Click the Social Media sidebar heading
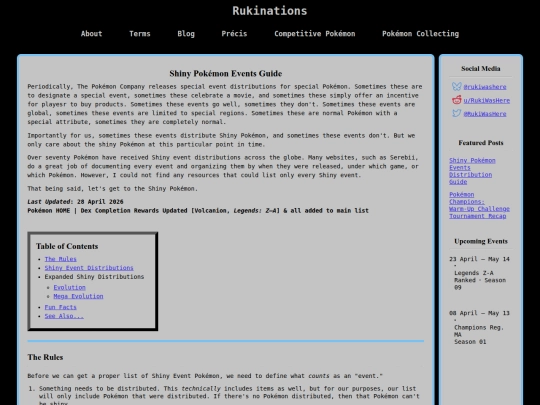 click(480, 69)
